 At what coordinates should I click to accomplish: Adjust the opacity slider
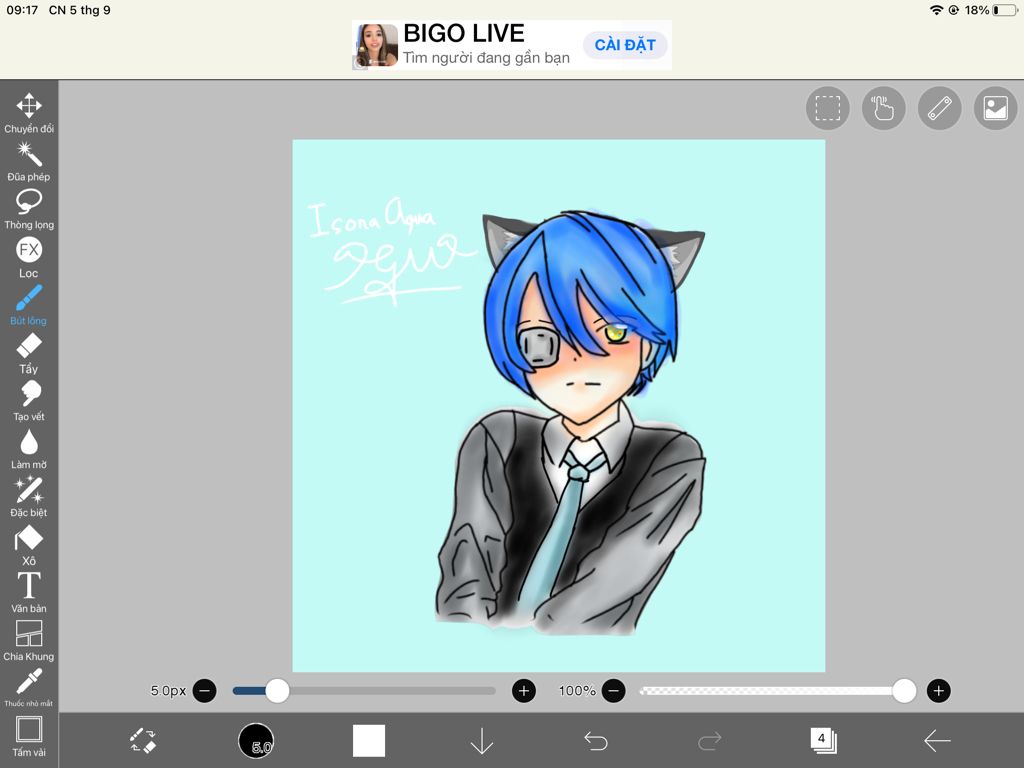click(x=778, y=690)
